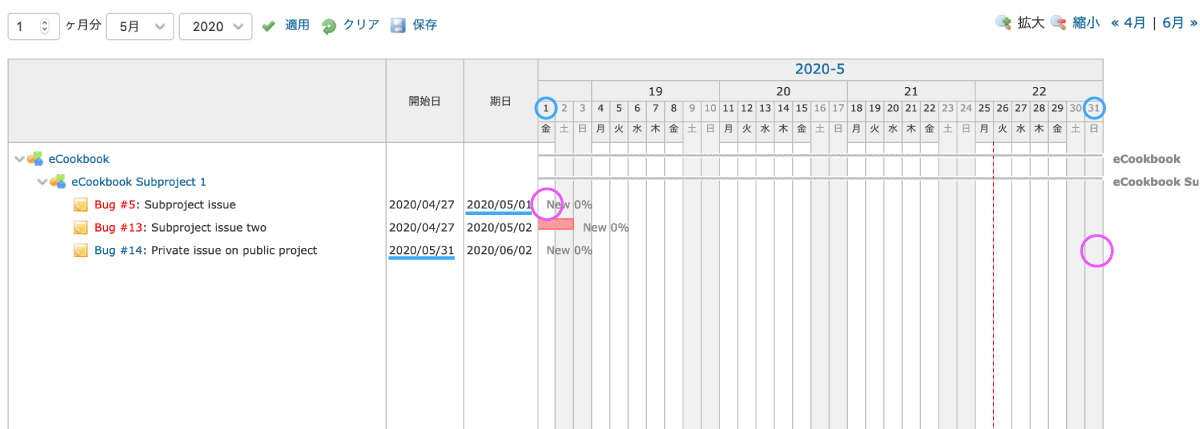
Task: Click the red Bug #13 Gantt bar
Action: [x=556, y=224]
